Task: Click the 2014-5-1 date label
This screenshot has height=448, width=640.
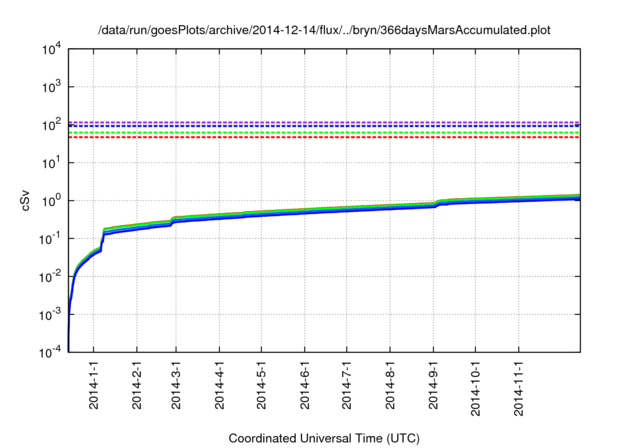Action: click(x=261, y=385)
